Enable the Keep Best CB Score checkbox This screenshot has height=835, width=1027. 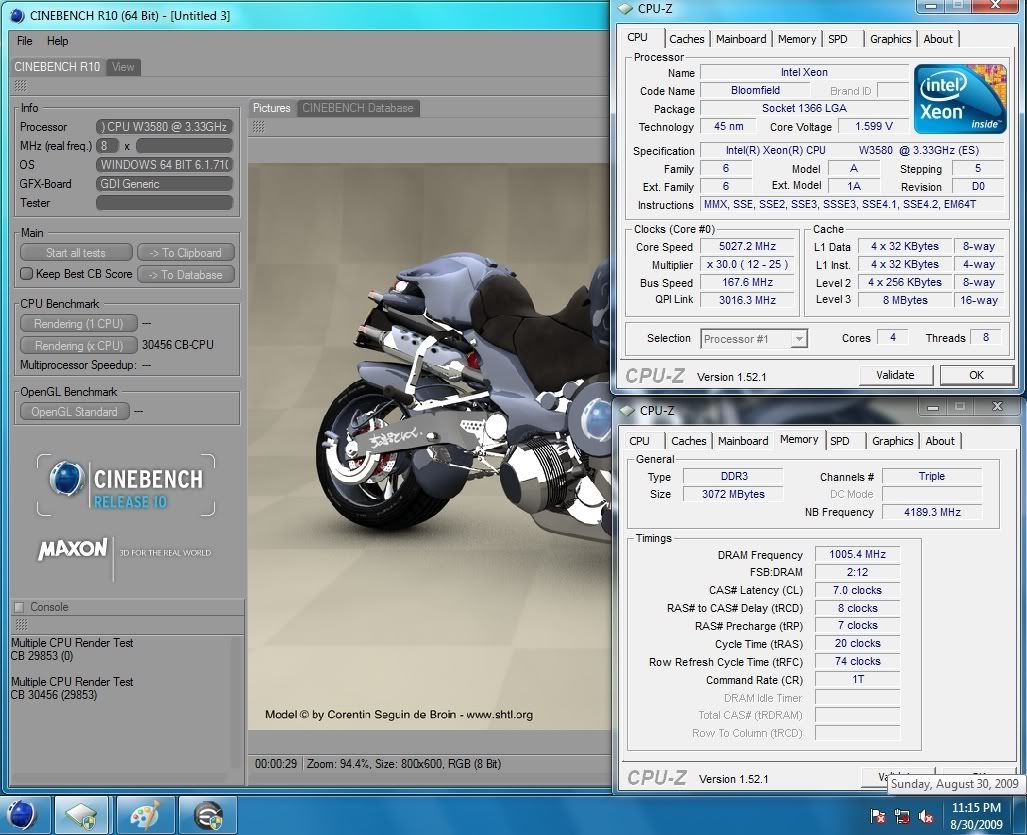[26, 274]
